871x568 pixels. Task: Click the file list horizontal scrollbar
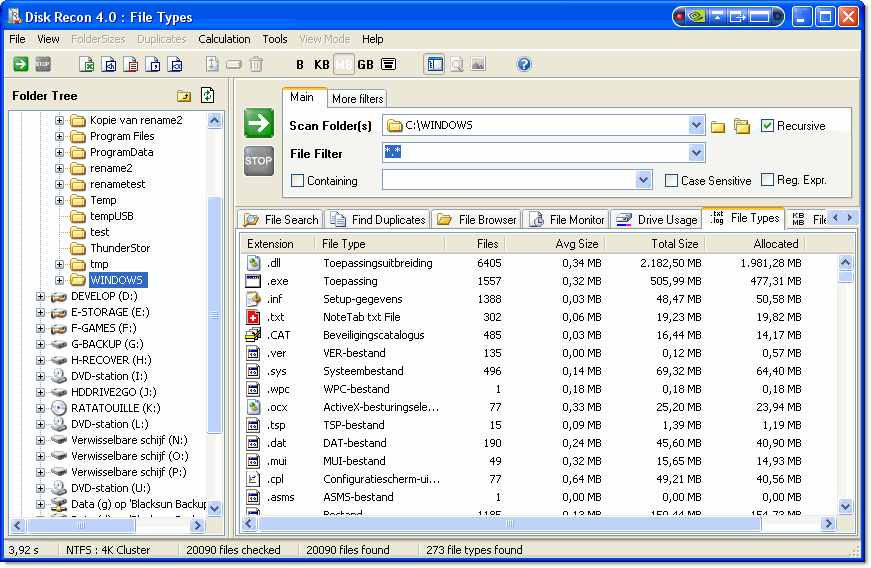pyautogui.click(x=509, y=524)
